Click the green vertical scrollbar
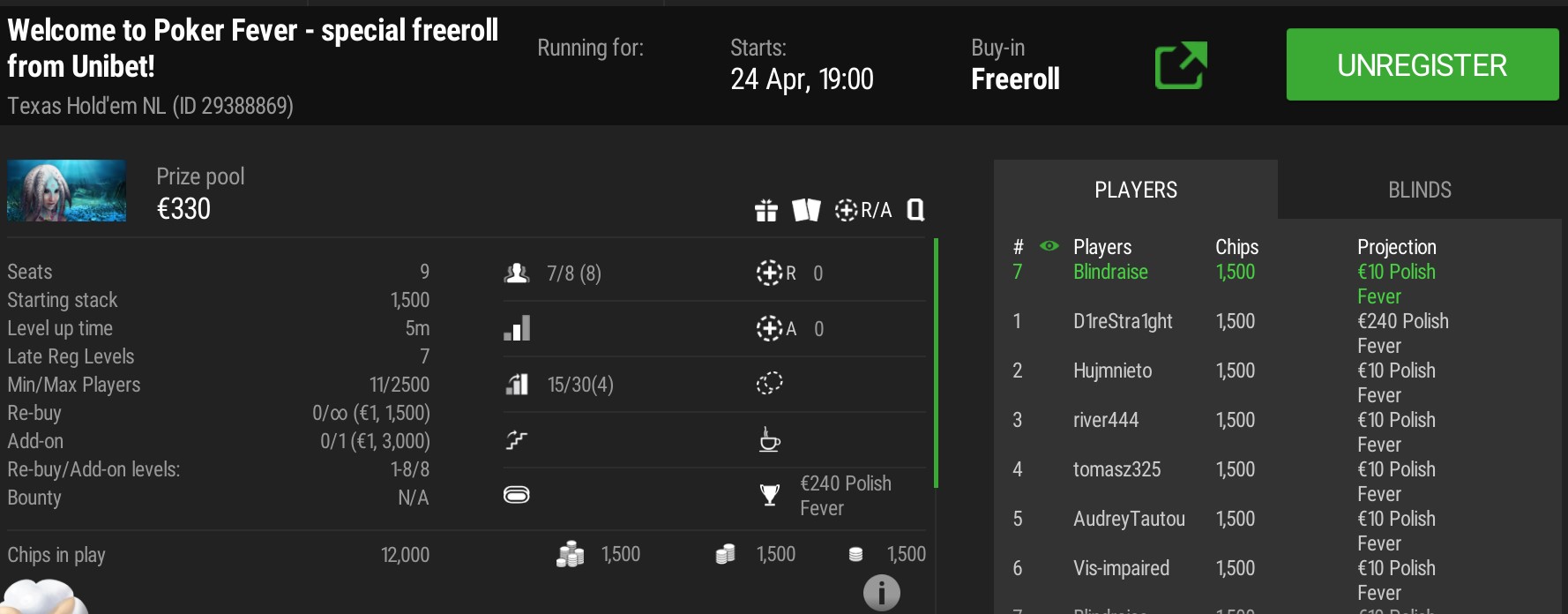1568x614 pixels. click(936, 363)
